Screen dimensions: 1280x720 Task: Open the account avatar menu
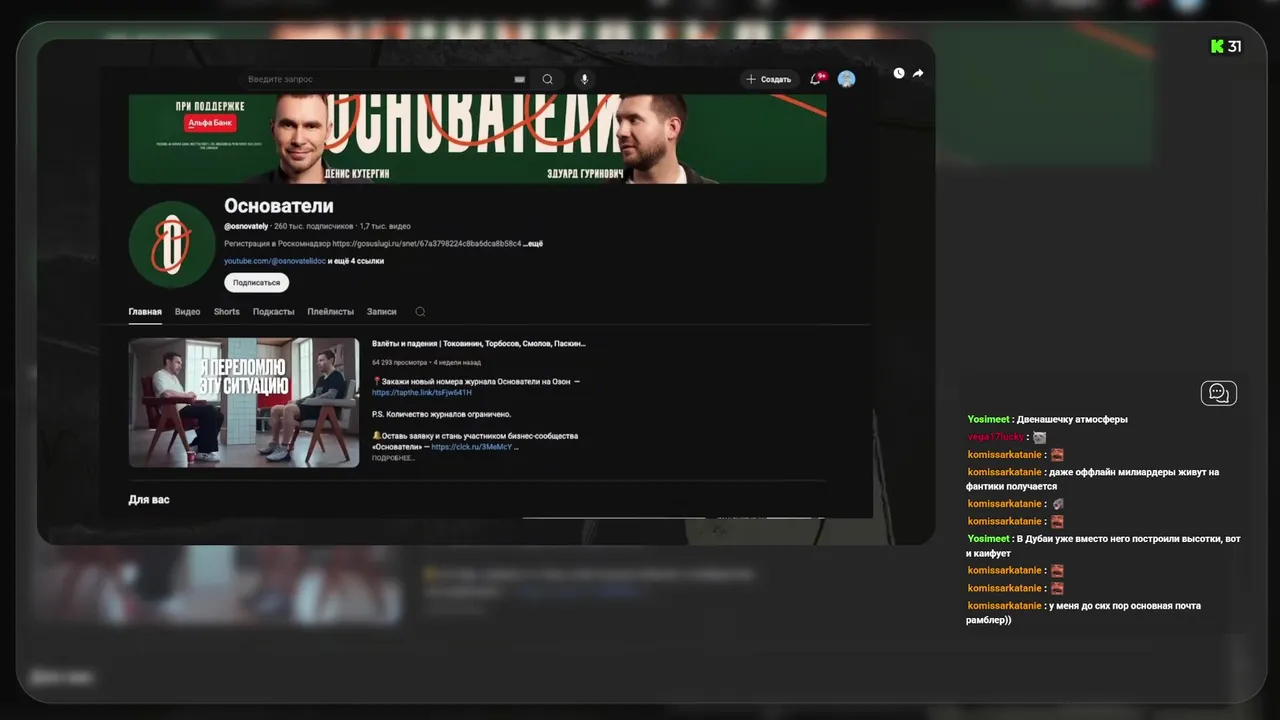coord(846,79)
